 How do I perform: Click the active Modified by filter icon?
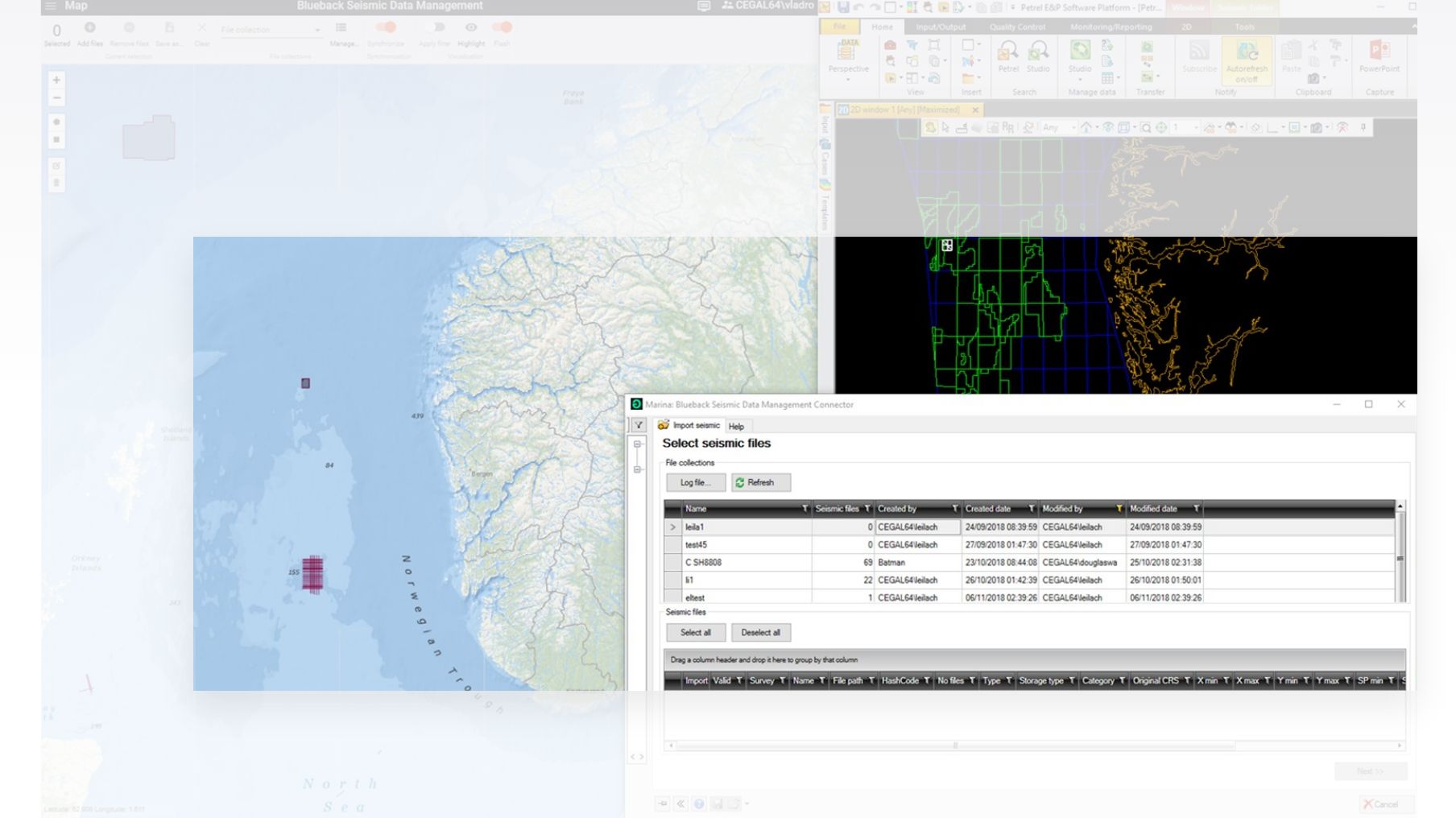[x=1119, y=509]
